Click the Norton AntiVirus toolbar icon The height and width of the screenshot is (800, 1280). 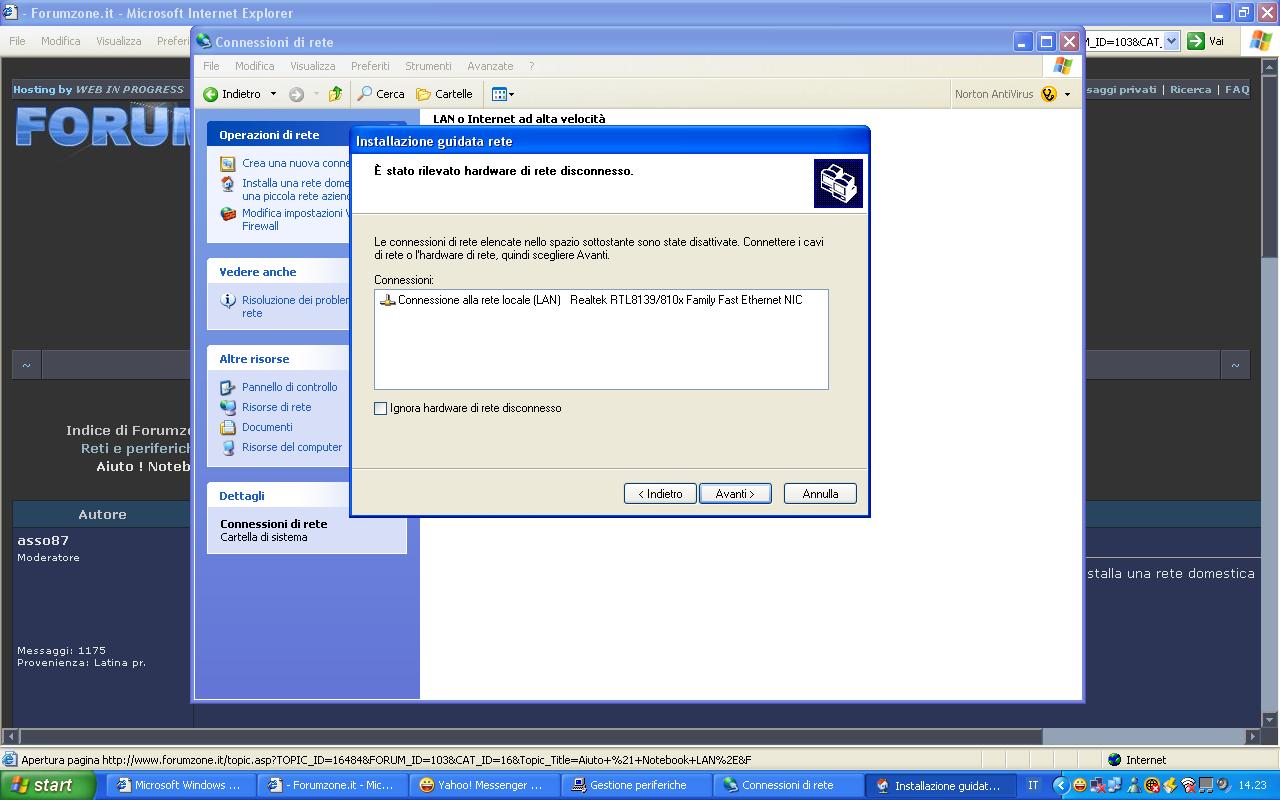1048,94
